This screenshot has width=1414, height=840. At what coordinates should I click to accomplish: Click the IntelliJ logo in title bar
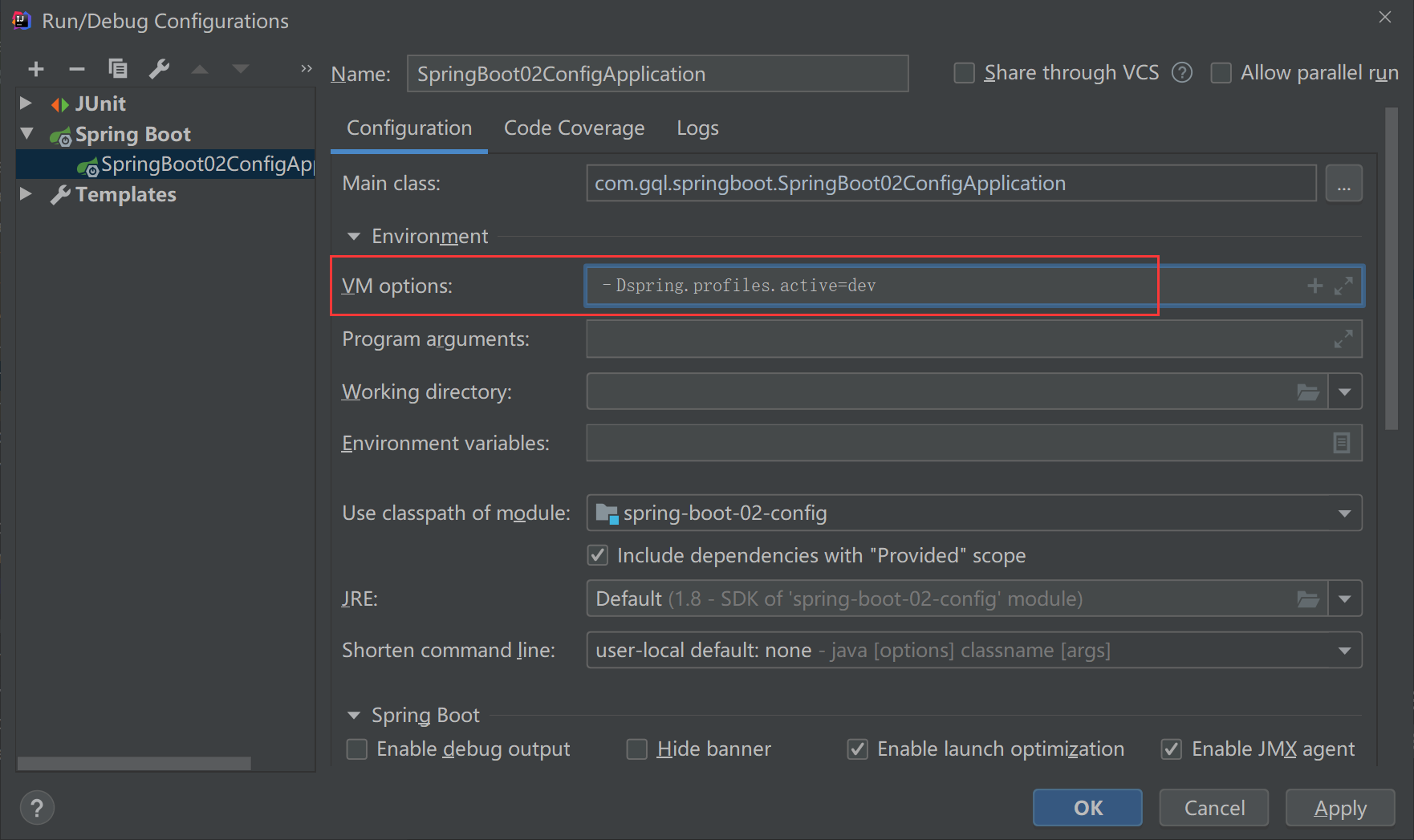[x=22, y=20]
